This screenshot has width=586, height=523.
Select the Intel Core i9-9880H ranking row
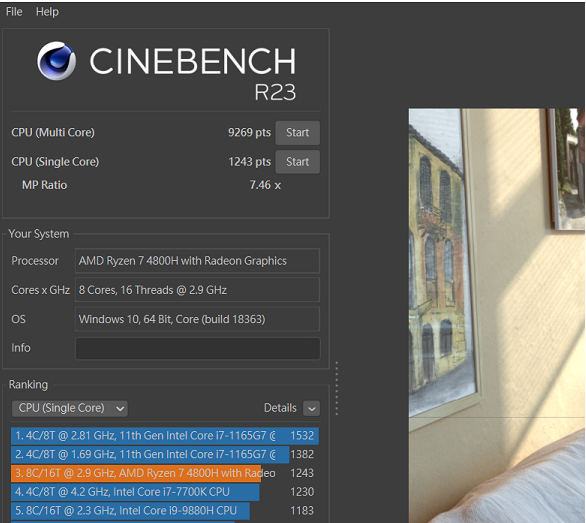click(165, 511)
